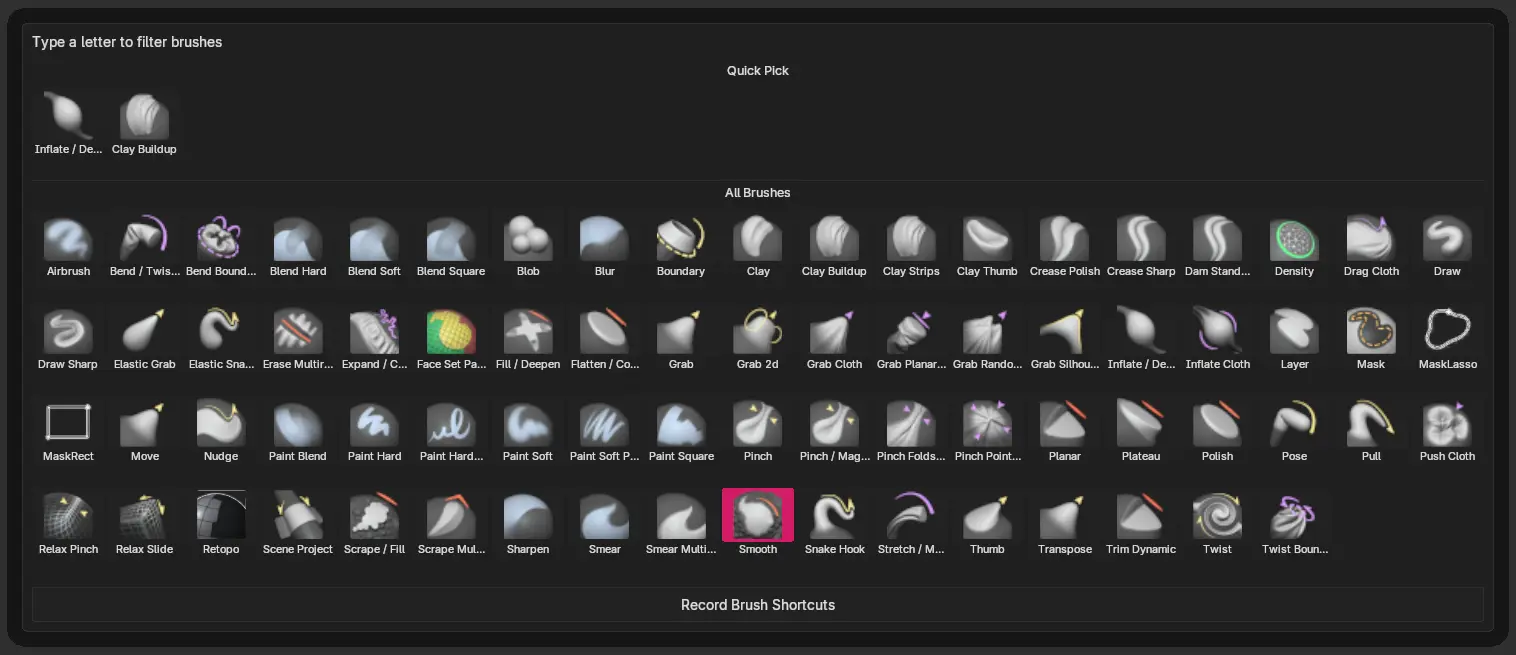Viewport: 1516px width, 655px height.
Task: Select the Draw Sharp brush
Action: 68,339
